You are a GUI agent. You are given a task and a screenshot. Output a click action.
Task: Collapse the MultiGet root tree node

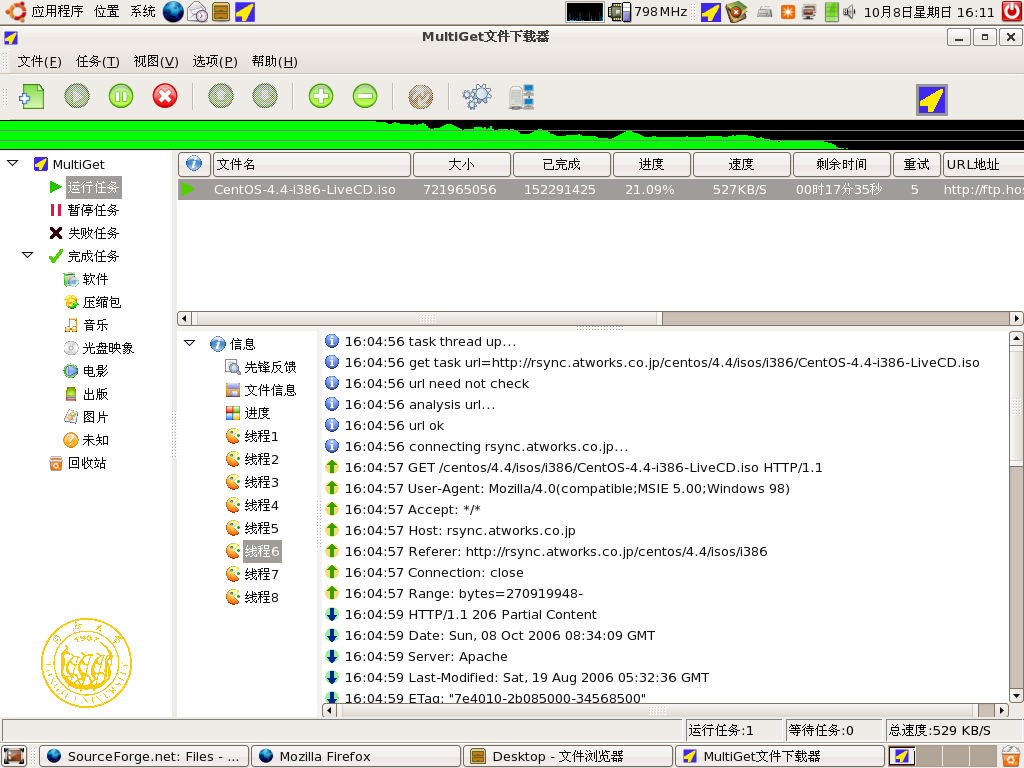(12, 163)
